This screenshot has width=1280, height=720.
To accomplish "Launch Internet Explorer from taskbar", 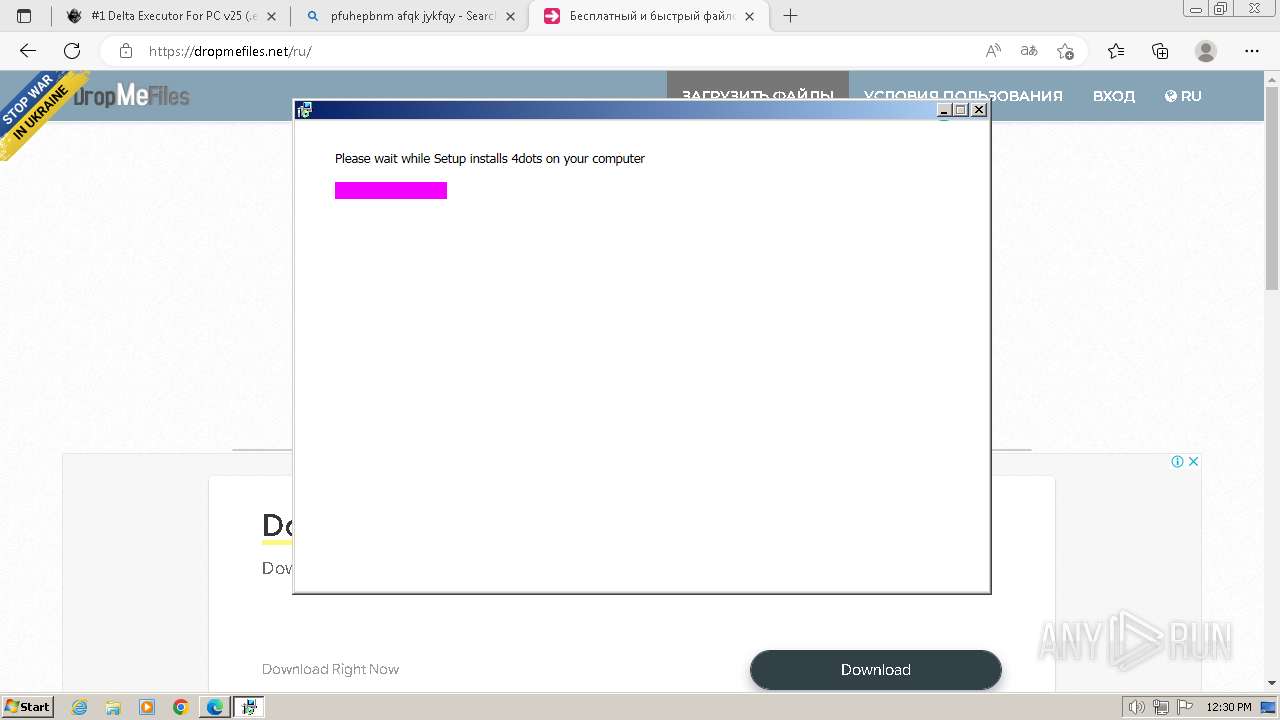I will coord(79,707).
